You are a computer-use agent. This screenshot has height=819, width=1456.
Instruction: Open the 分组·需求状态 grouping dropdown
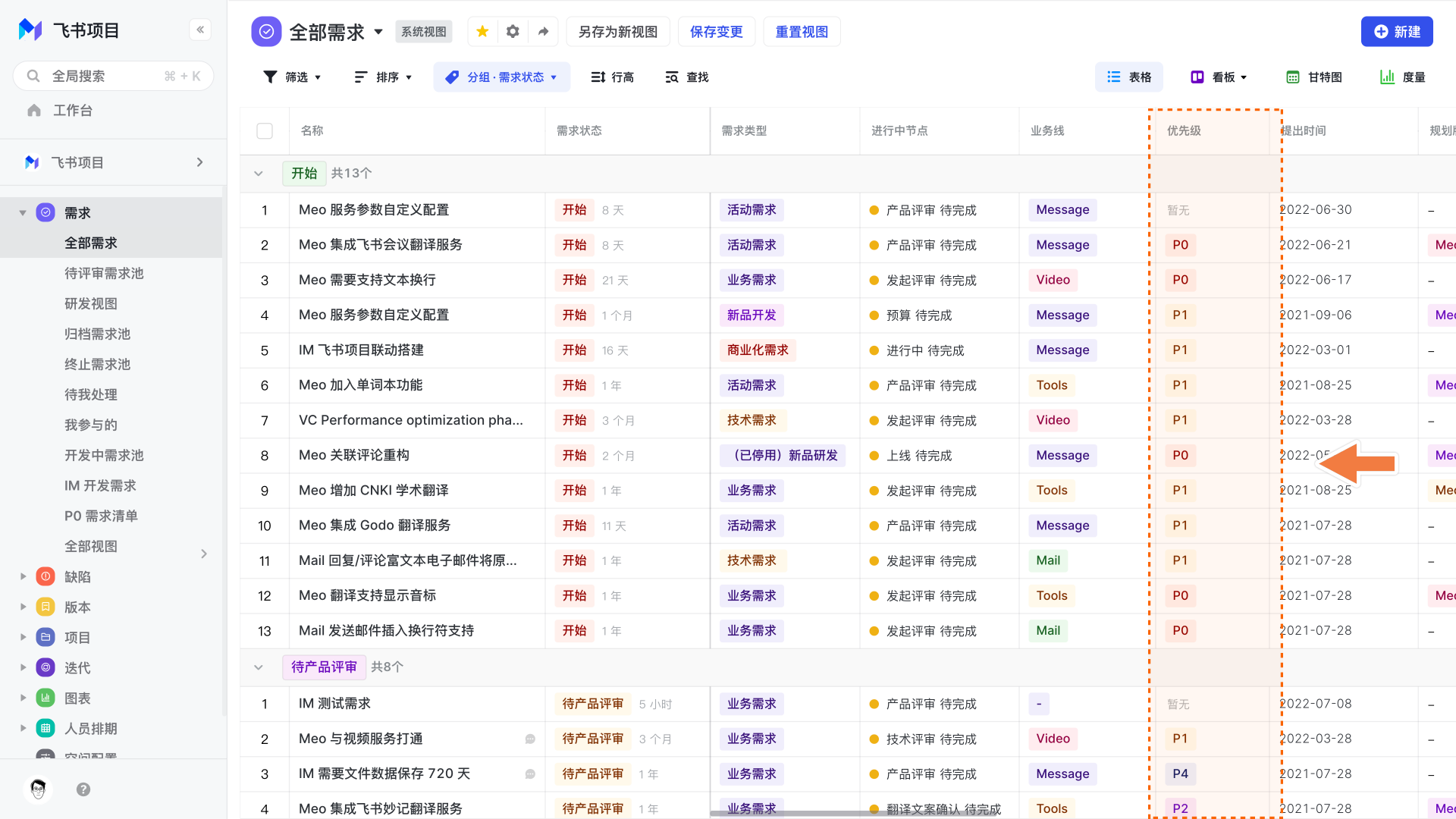pyautogui.click(x=501, y=77)
